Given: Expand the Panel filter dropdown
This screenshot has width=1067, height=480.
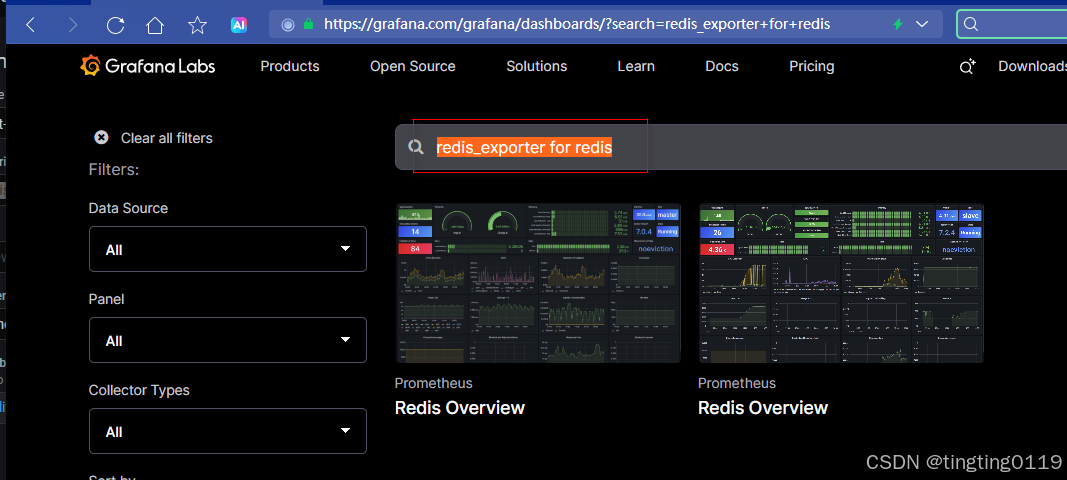Looking at the screenshot, I should pyautogui.click(x=228, y=340).
